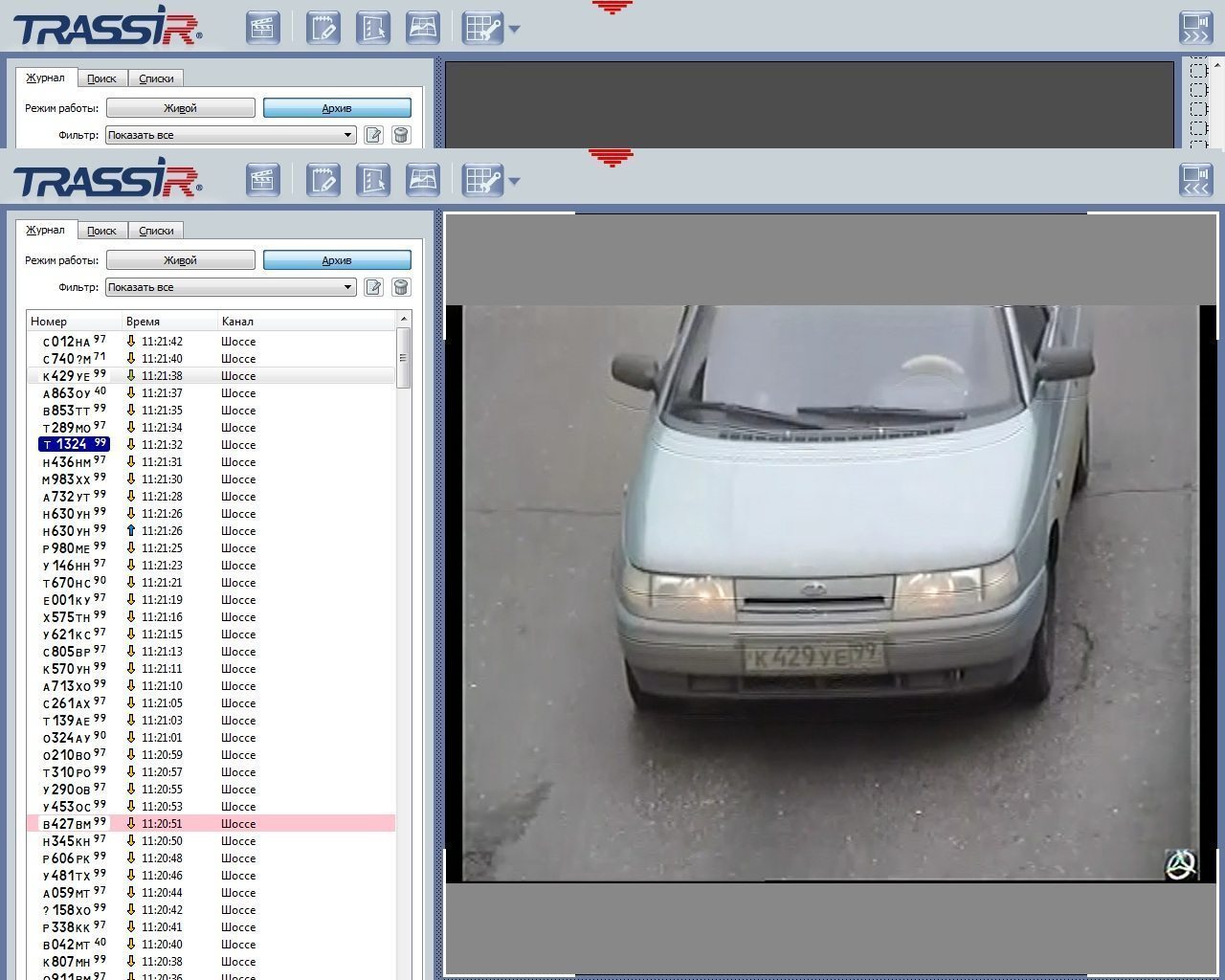Switch to the Поиск tab
1225x980 pixels.
tap(102, 230)
